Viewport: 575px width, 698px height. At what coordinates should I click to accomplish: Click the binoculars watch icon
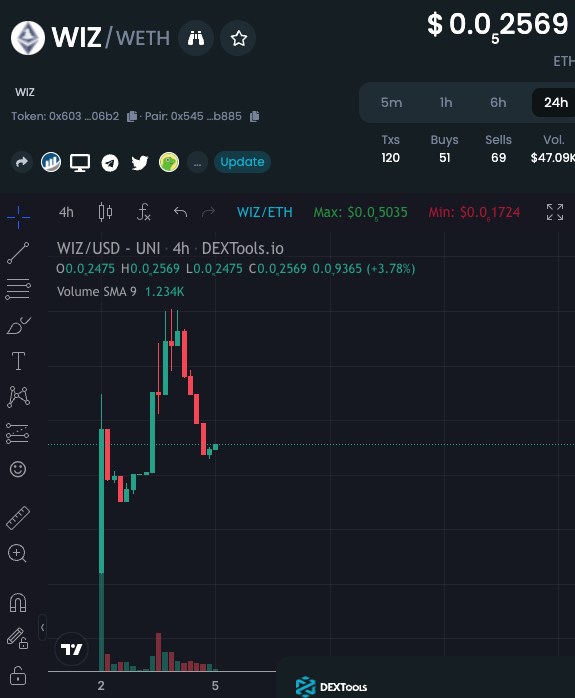pos(196,38)
